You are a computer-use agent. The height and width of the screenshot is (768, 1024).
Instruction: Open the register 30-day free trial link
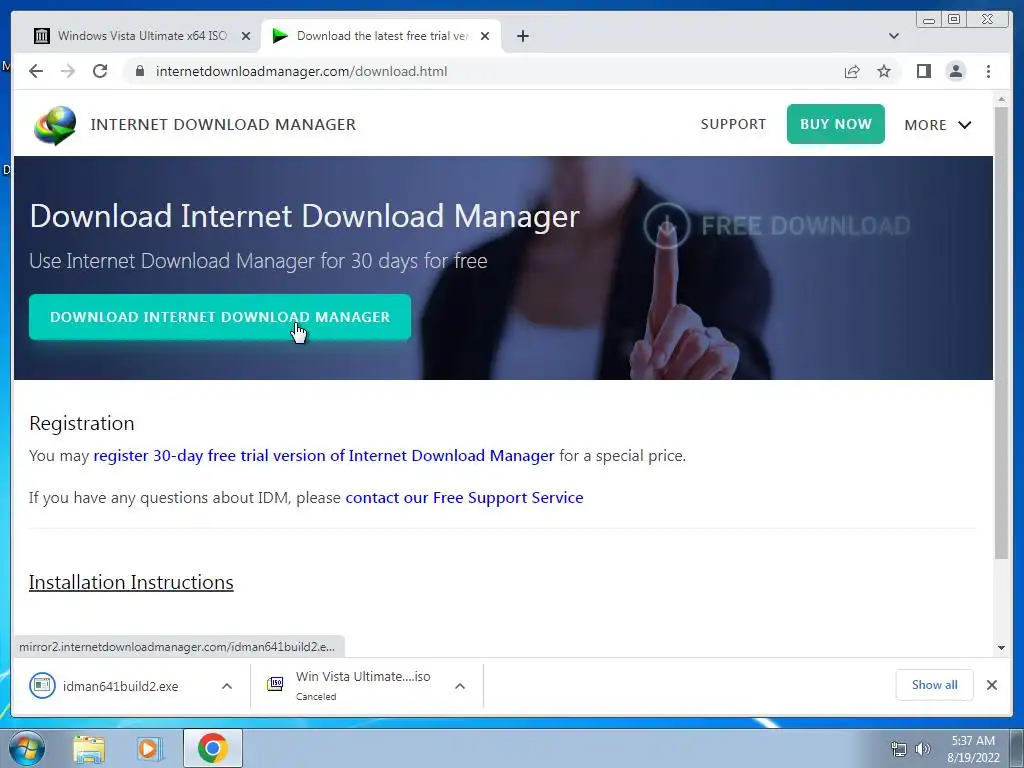click(x=324, y=455)
